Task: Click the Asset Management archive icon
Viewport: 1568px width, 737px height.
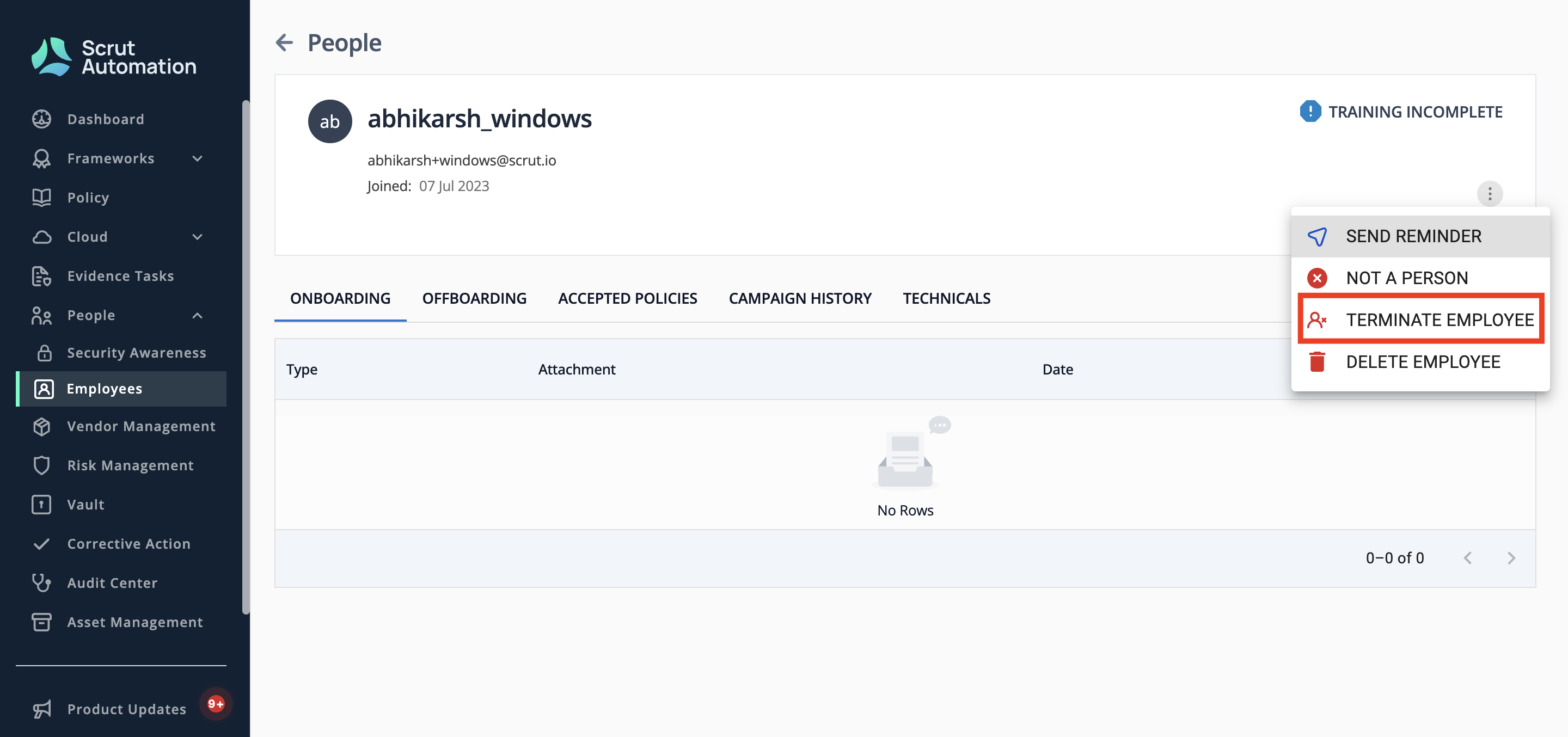Action: [x=41, y=623]
